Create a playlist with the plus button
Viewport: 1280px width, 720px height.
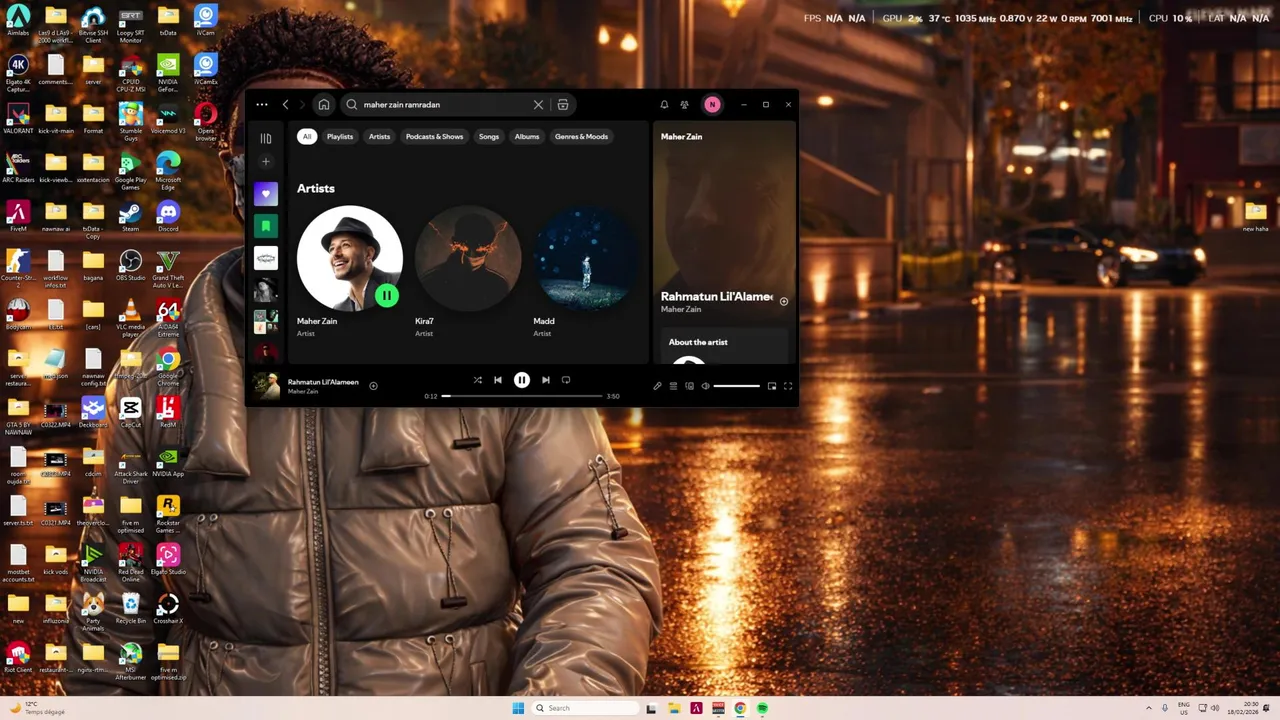265,161
